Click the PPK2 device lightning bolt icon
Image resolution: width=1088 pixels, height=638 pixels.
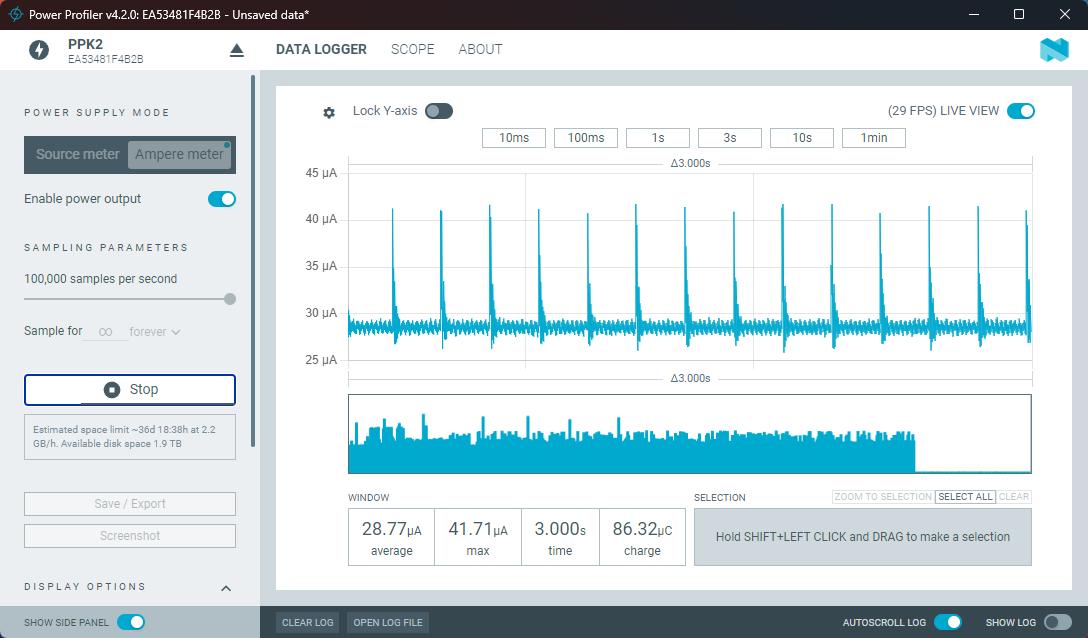point(39,50)
